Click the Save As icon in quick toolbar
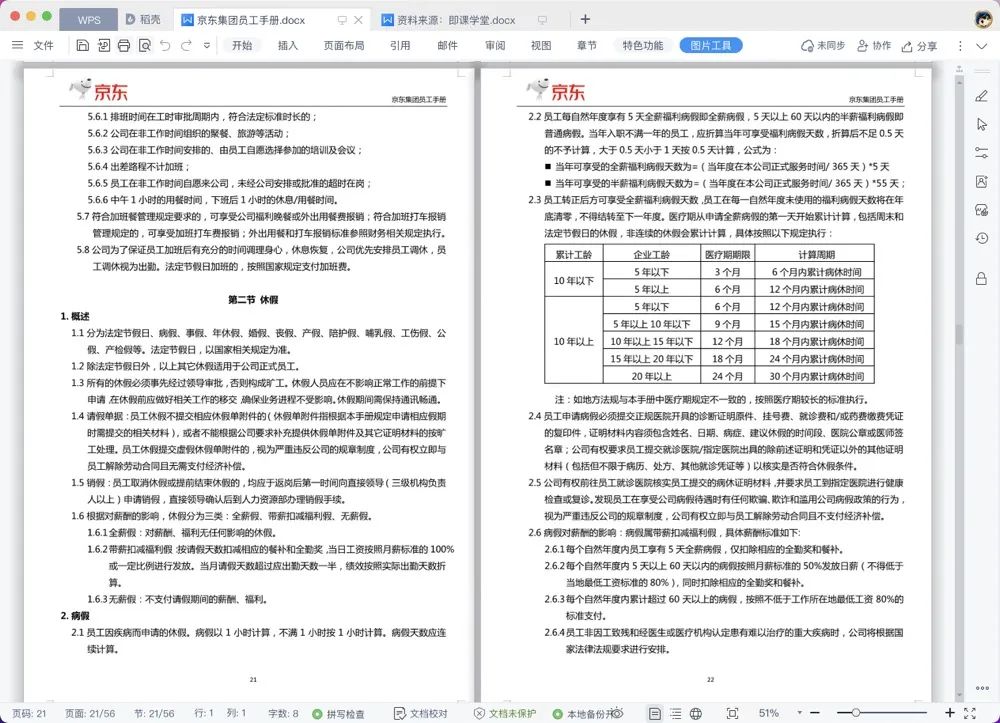Viewport: 1000px width, 723px height. [103, 45]
